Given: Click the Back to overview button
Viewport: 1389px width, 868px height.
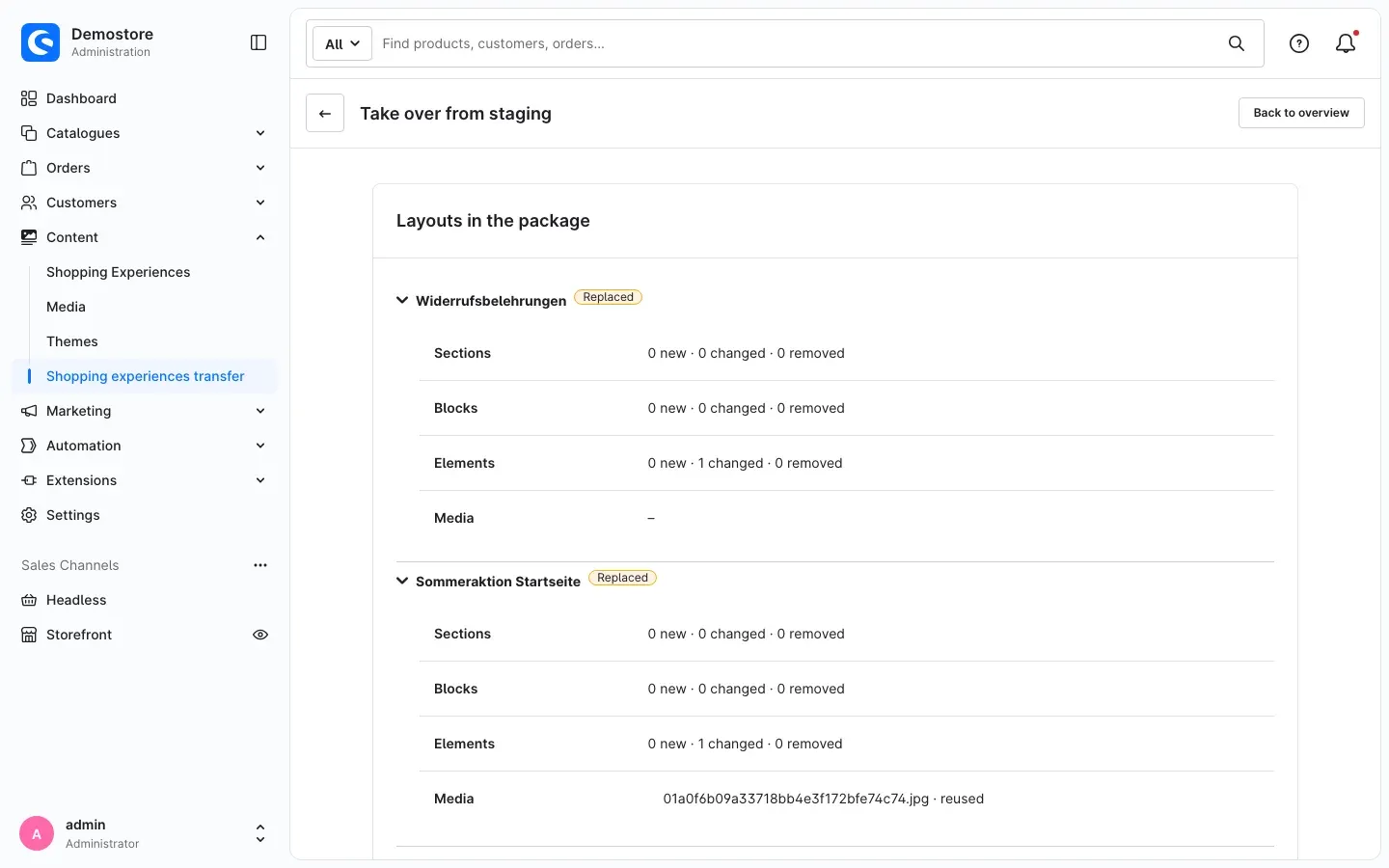Looking at the screenshot, I should 1301,113.
